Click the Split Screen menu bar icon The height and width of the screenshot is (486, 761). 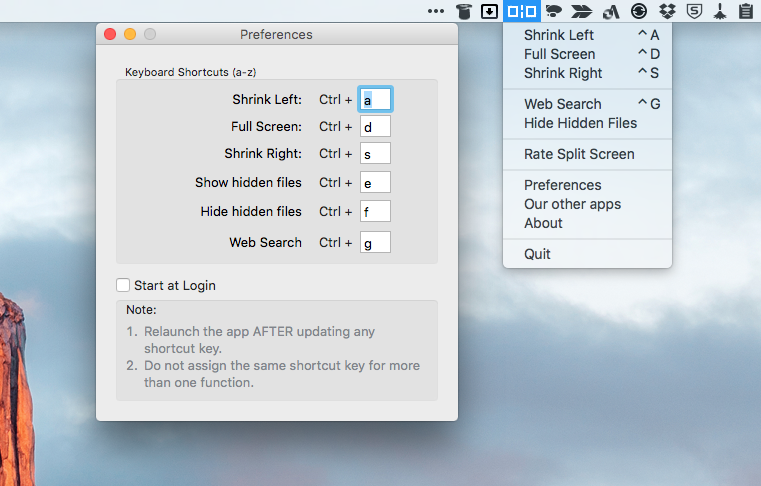click(x=522, y=11)
